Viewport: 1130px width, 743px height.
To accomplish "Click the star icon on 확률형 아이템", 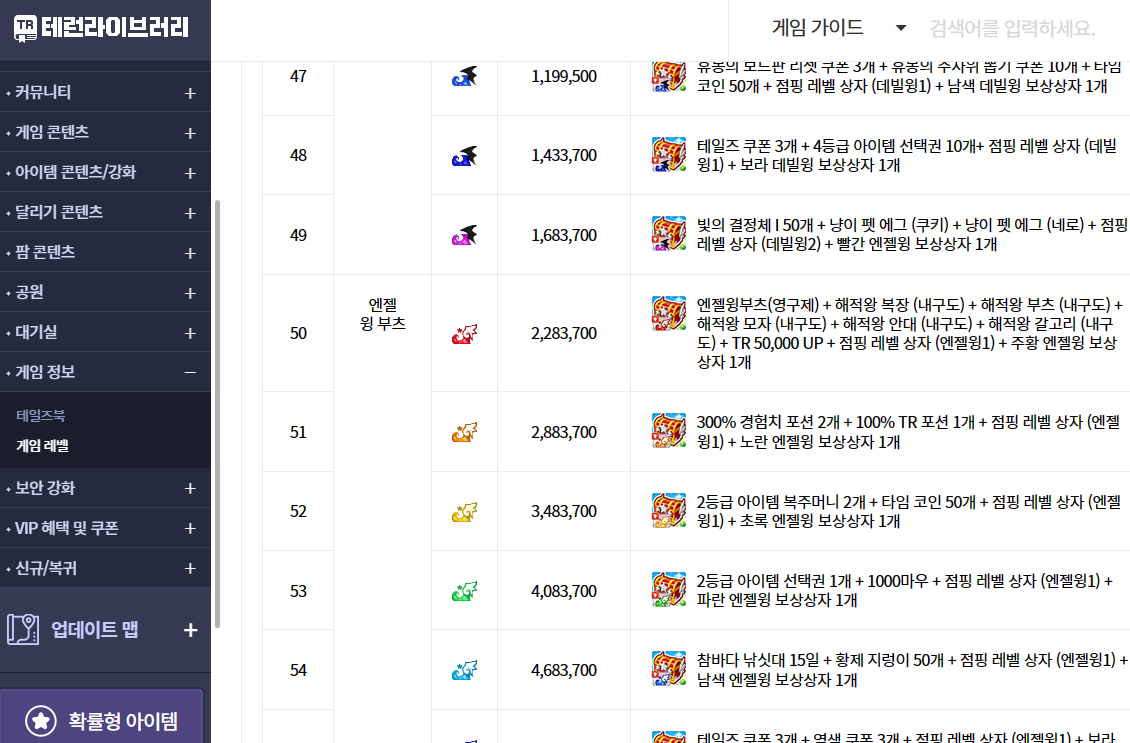I will click(x=40, y=721).
